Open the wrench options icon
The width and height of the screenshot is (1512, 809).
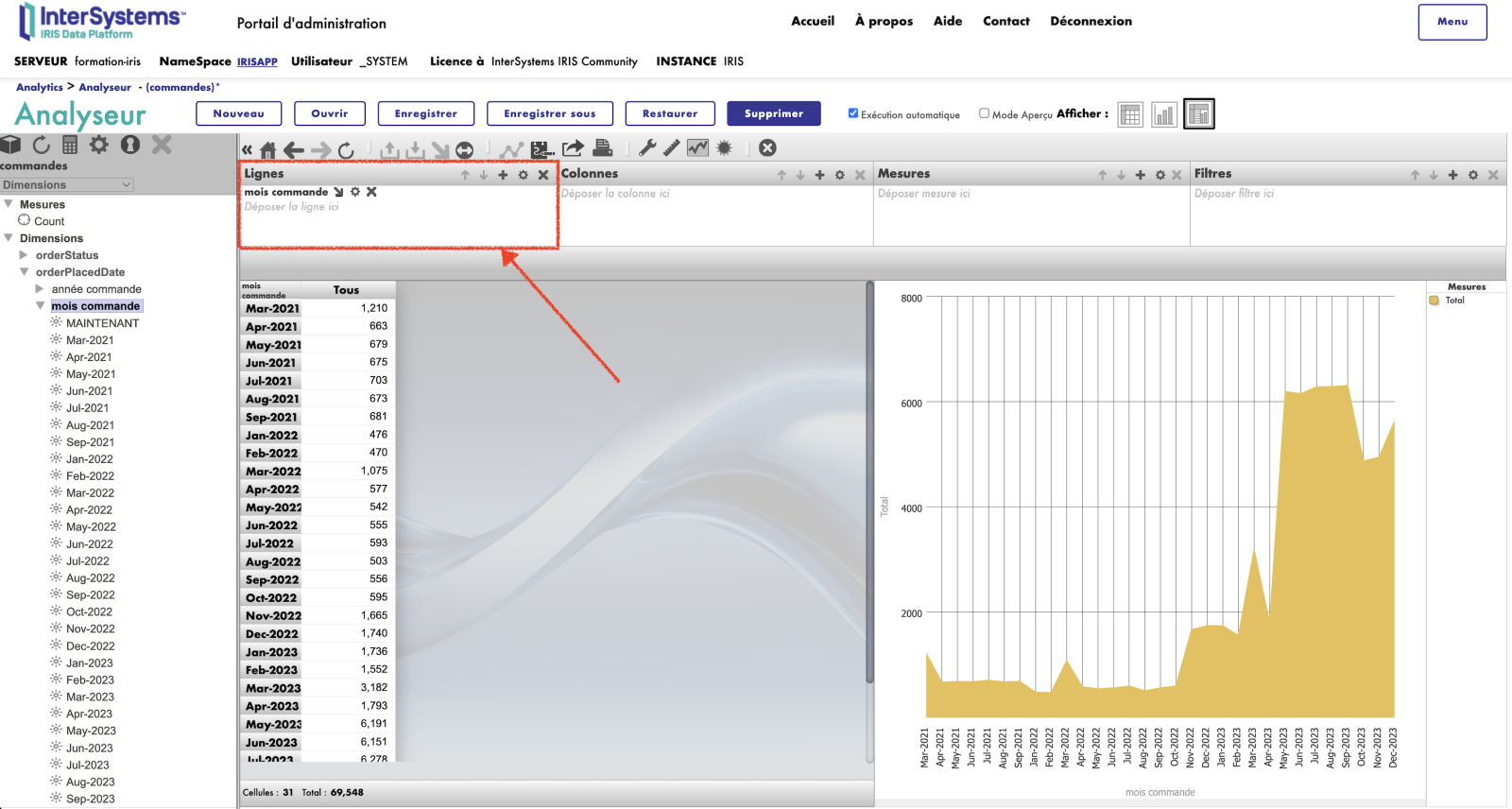647,148
